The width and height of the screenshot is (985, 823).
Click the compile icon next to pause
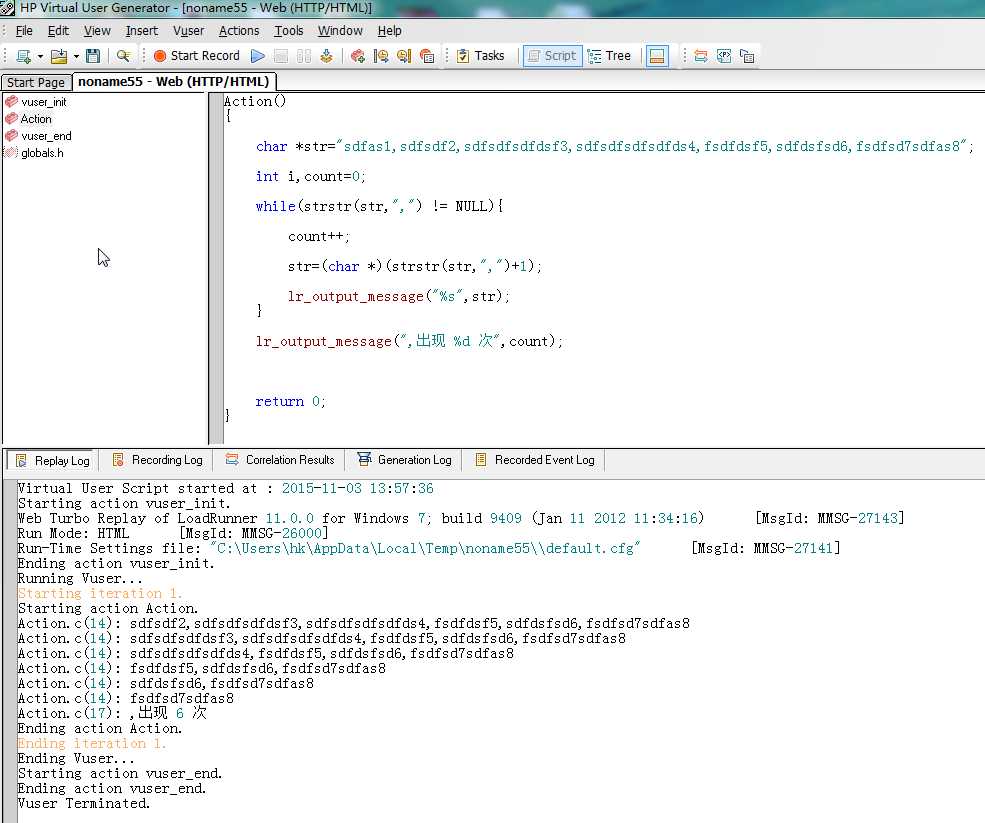326,56
